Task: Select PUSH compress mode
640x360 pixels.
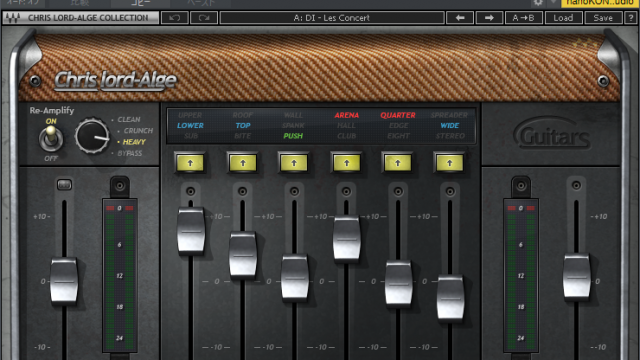Action: (x=293, y=136)
